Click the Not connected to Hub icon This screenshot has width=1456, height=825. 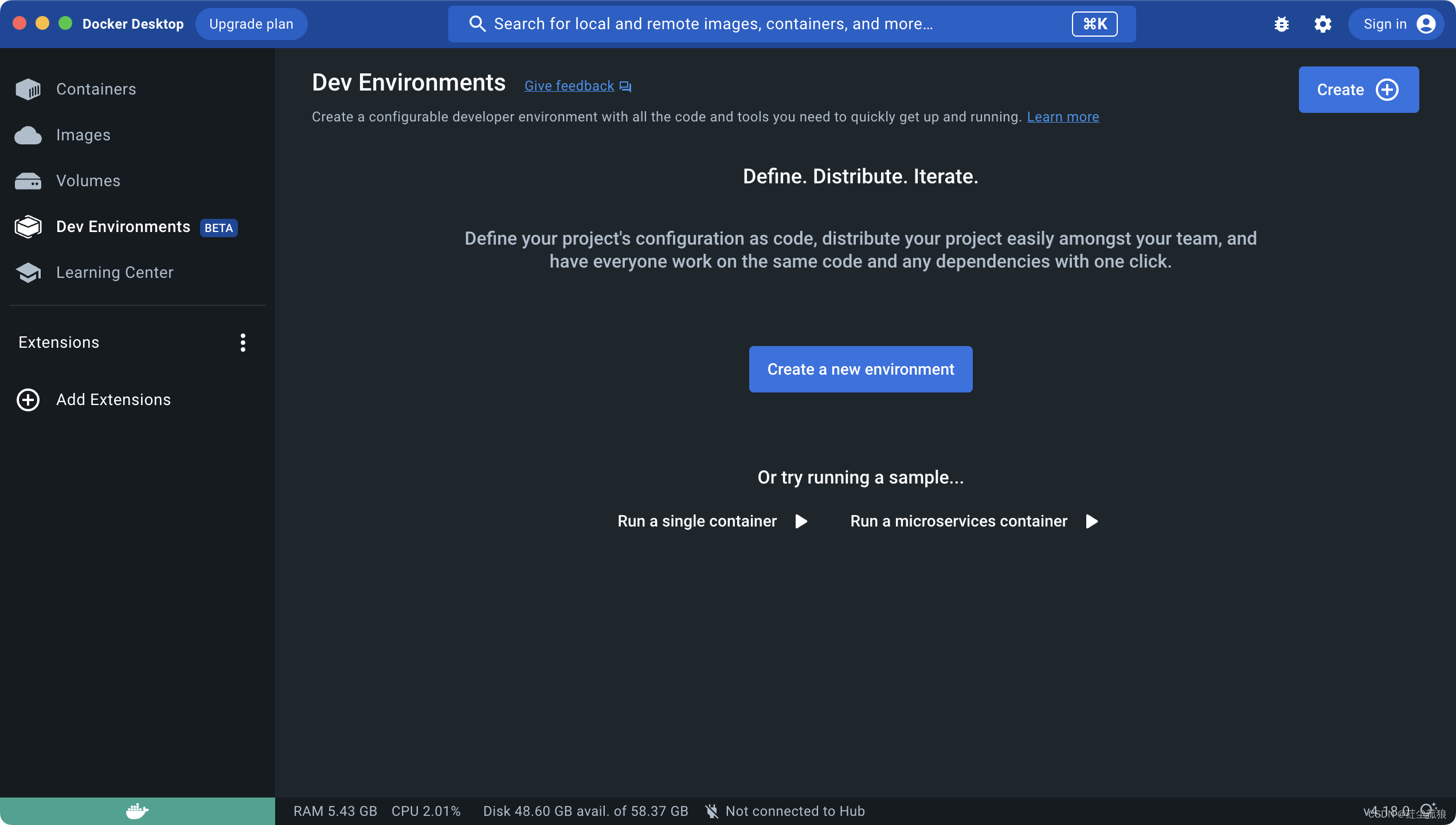click(x=711, y=811)
